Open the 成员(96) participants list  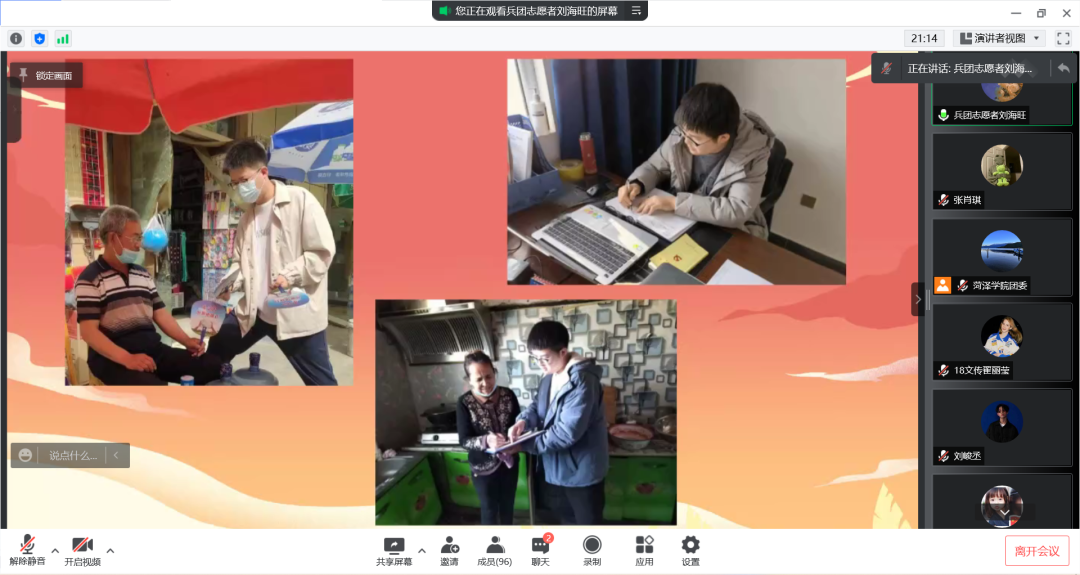pos(495,550)
